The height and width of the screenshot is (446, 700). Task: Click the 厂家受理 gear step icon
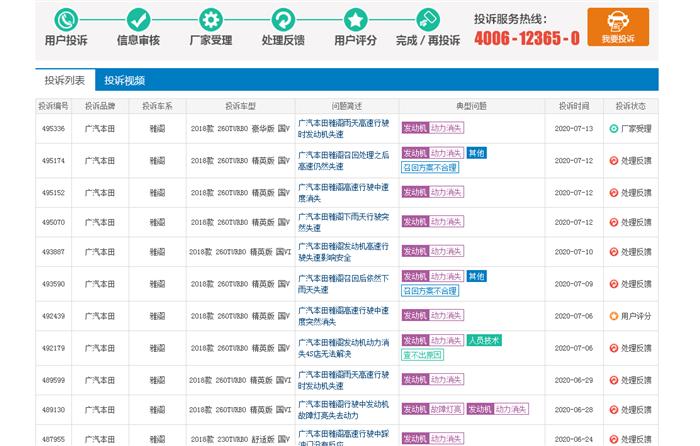[x=211, y=20]
